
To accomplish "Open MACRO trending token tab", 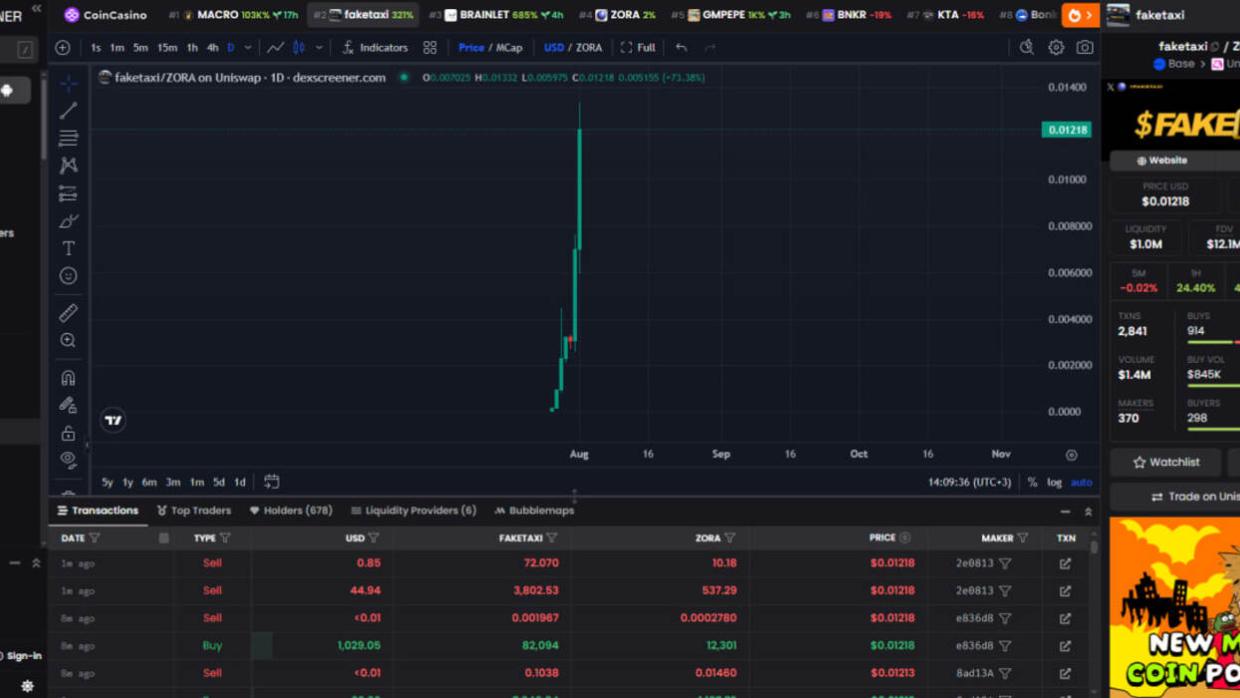I will tap(234, 15).
